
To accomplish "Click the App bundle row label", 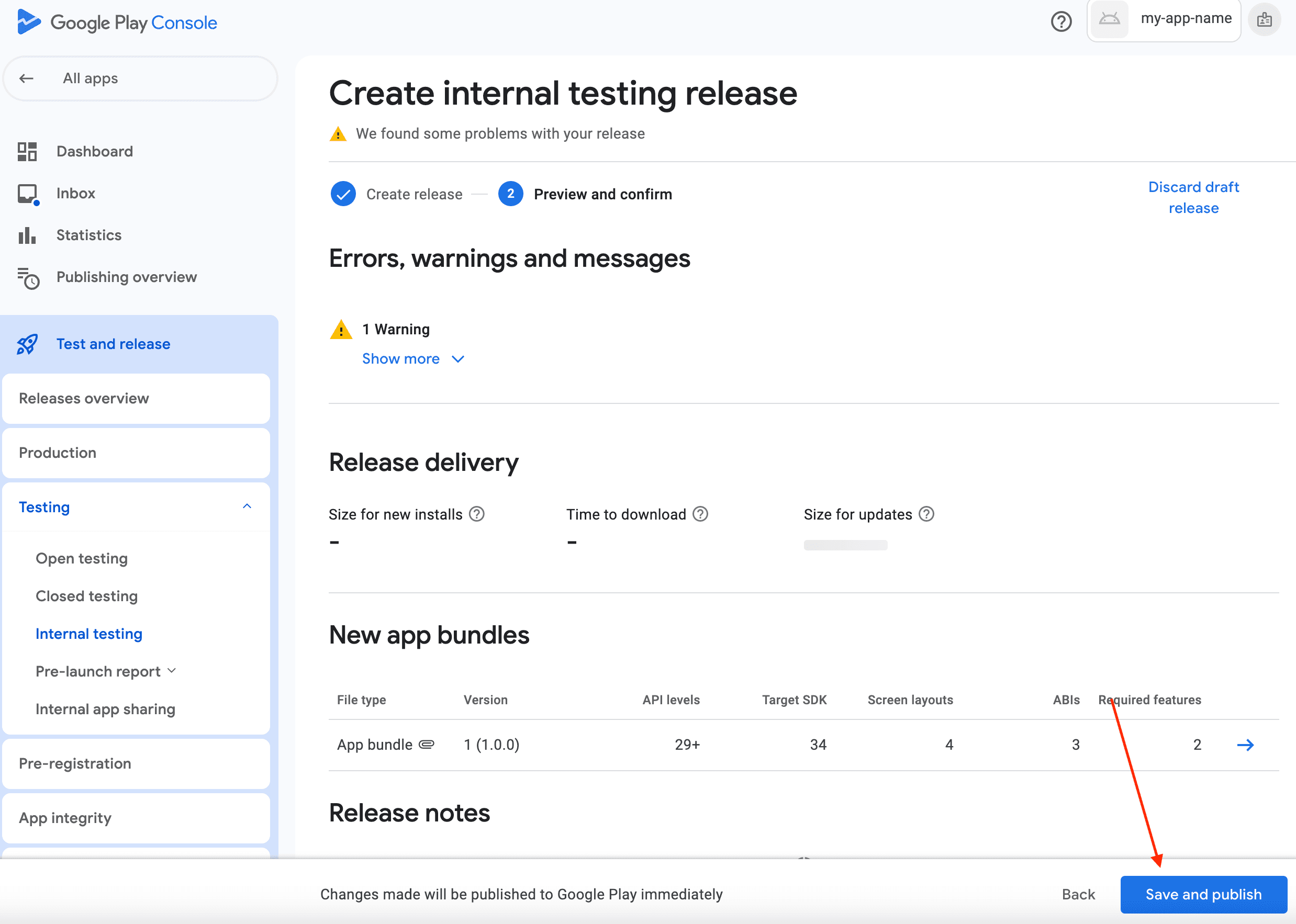I will pos(375,745).
